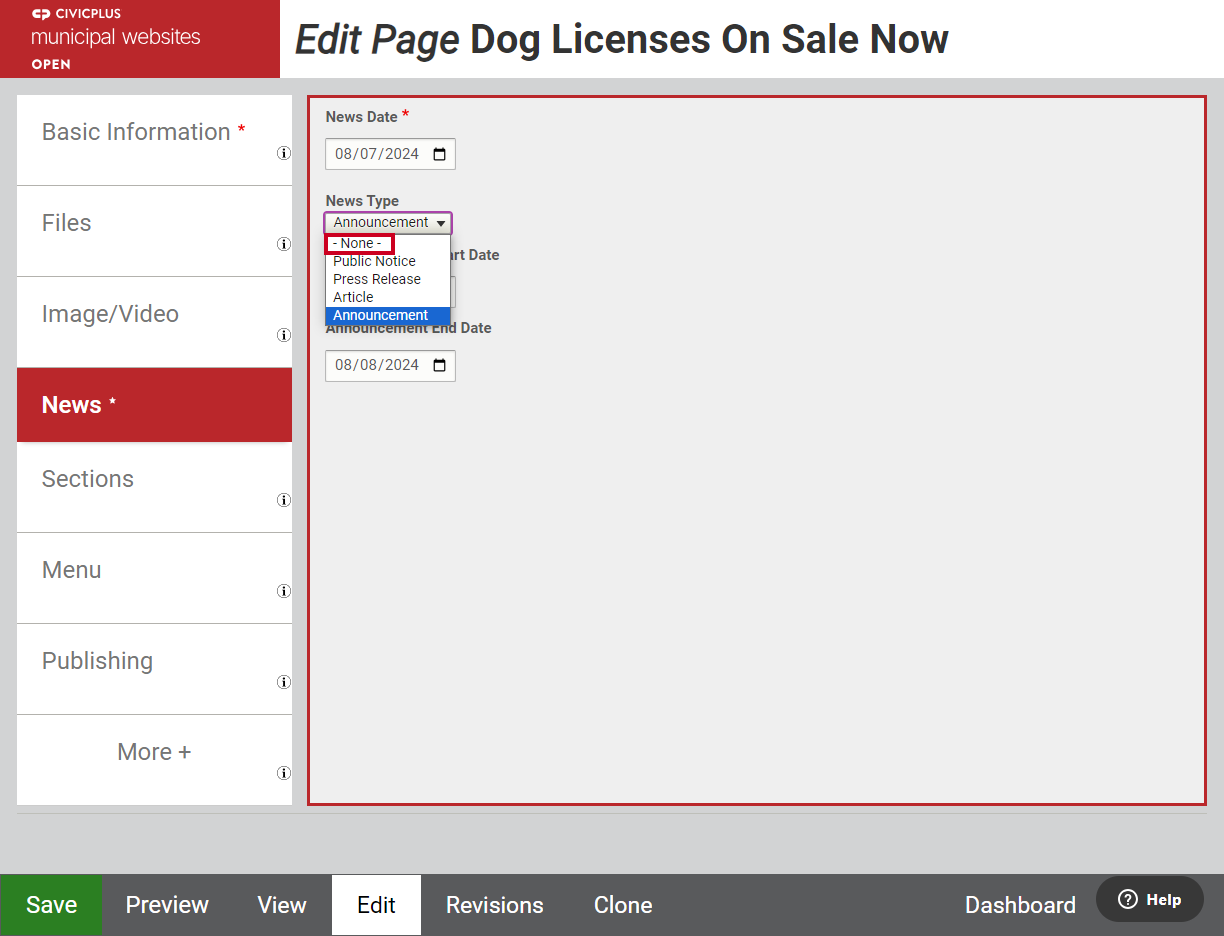Open the News Type dropdown
The width and height of the screenshot is (1224, 936).
click(x=388, y=223)
